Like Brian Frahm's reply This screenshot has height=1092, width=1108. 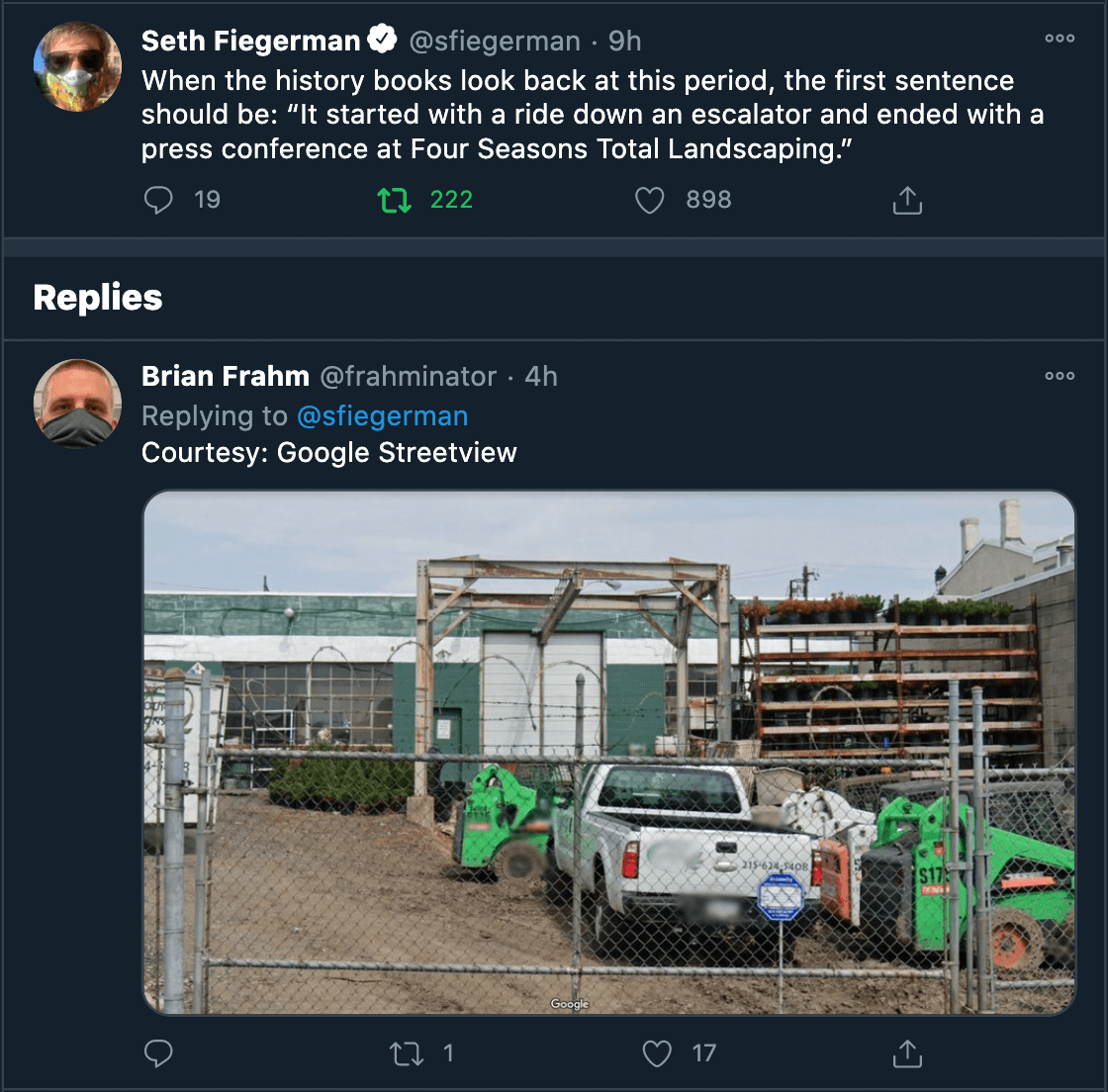coord(657,1053)
